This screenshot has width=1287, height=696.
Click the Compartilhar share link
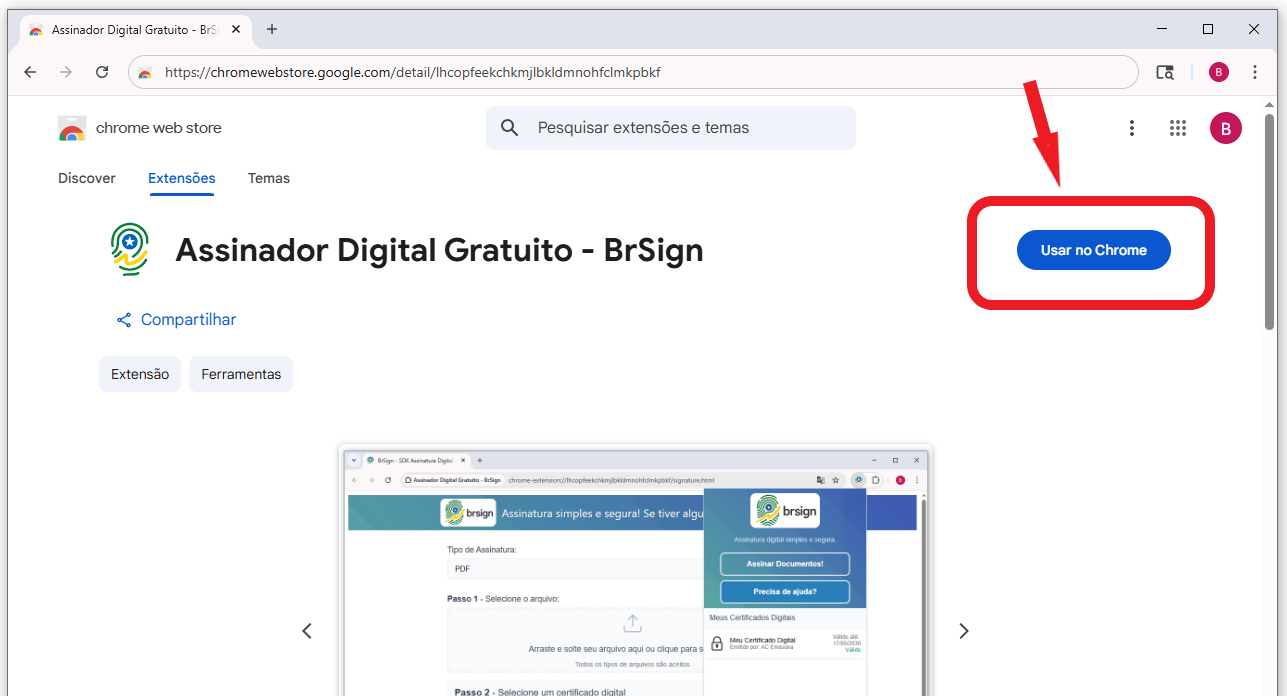click(176, 320)
